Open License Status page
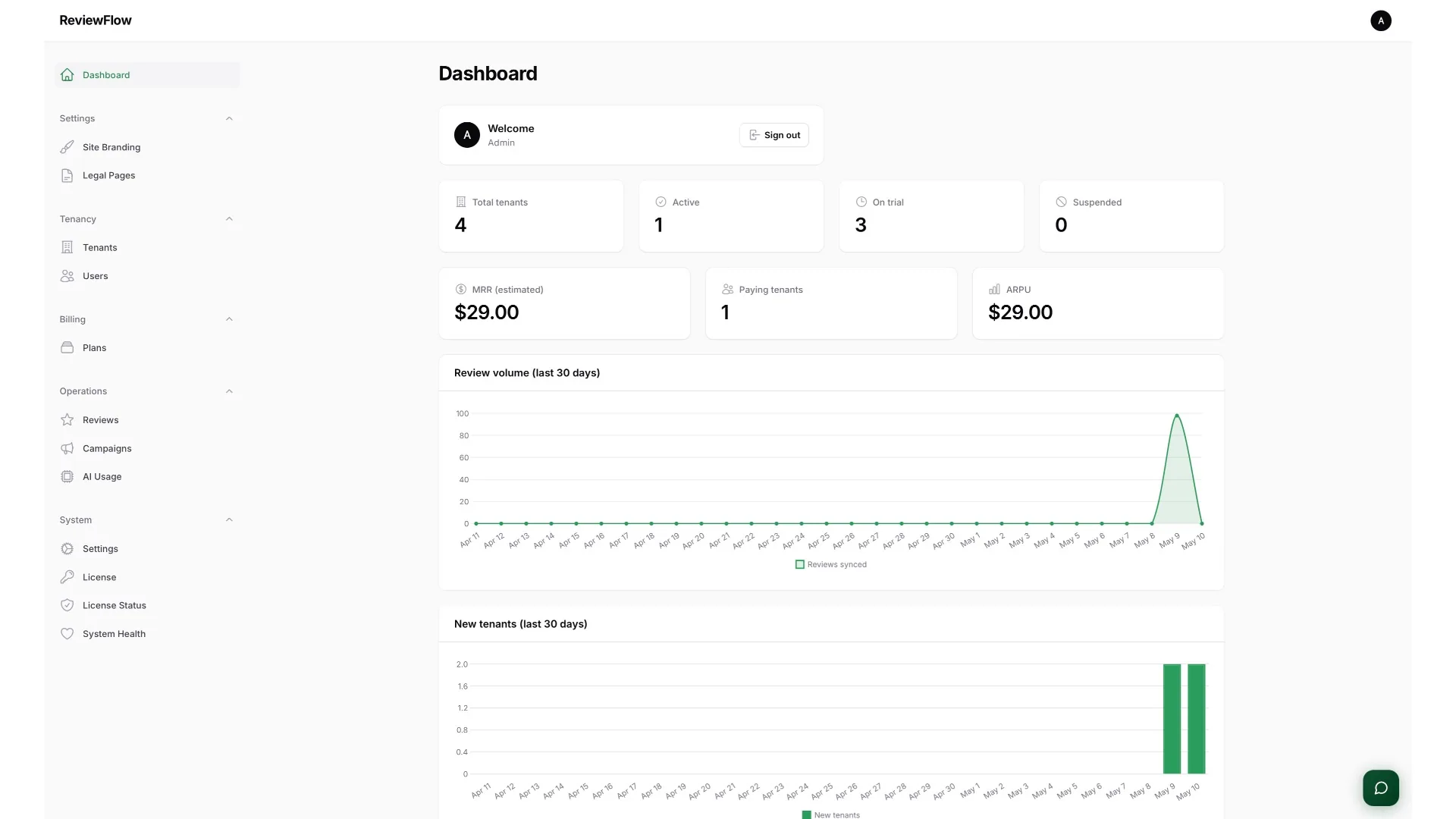The width and height of the screenshot is (1456, 819). tap(147, 605)
